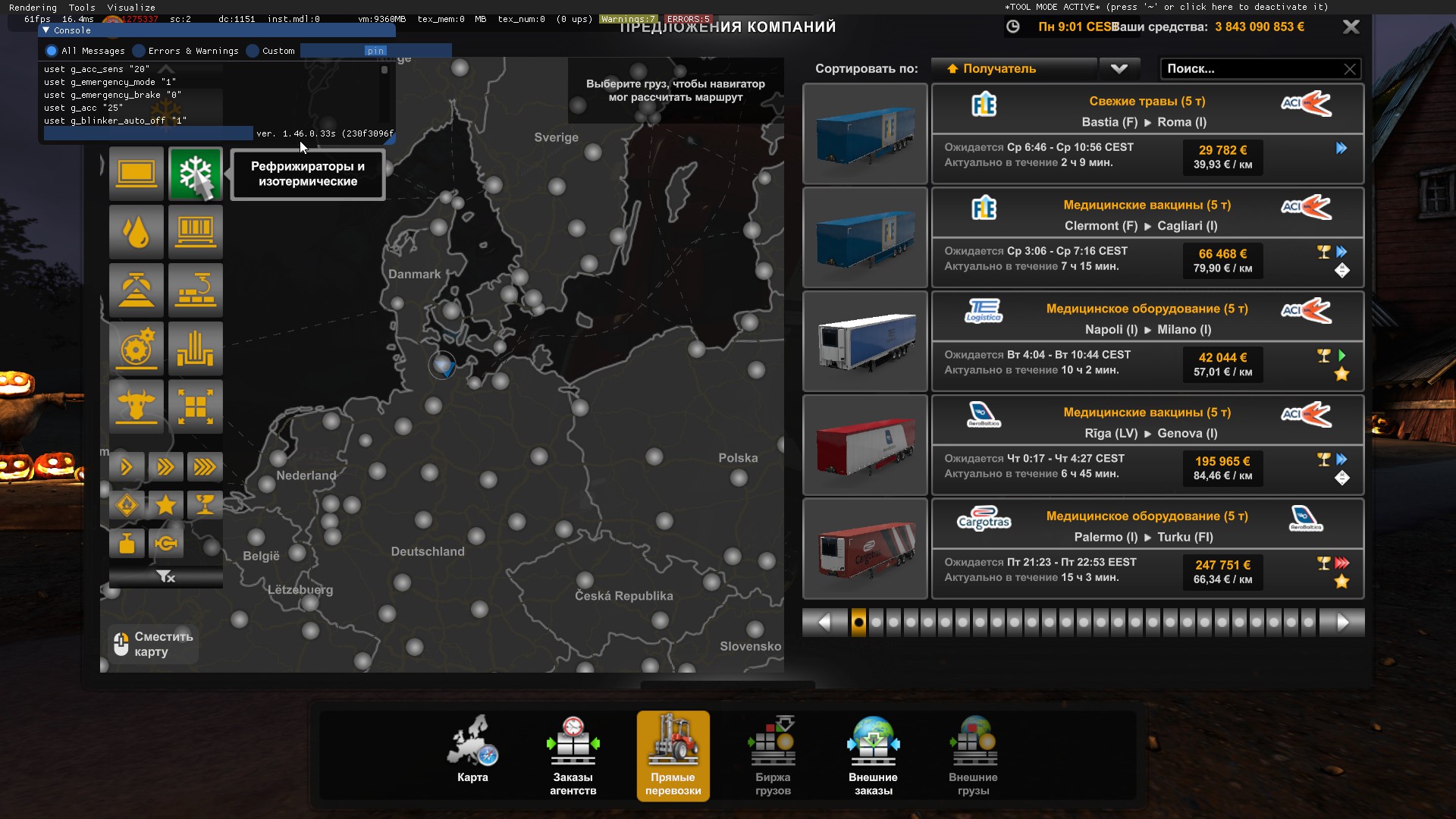Filter heavy cargo weight icon
This screenshot has height=819, width=1456.
pyautogui.click(x=127, y=544)
